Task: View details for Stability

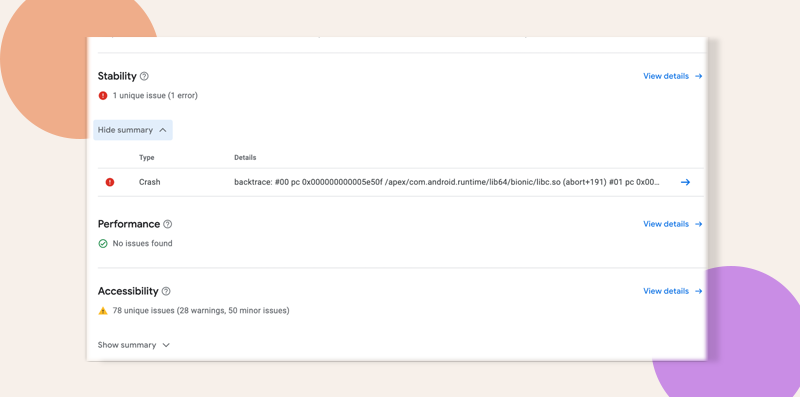Action: 672,76
